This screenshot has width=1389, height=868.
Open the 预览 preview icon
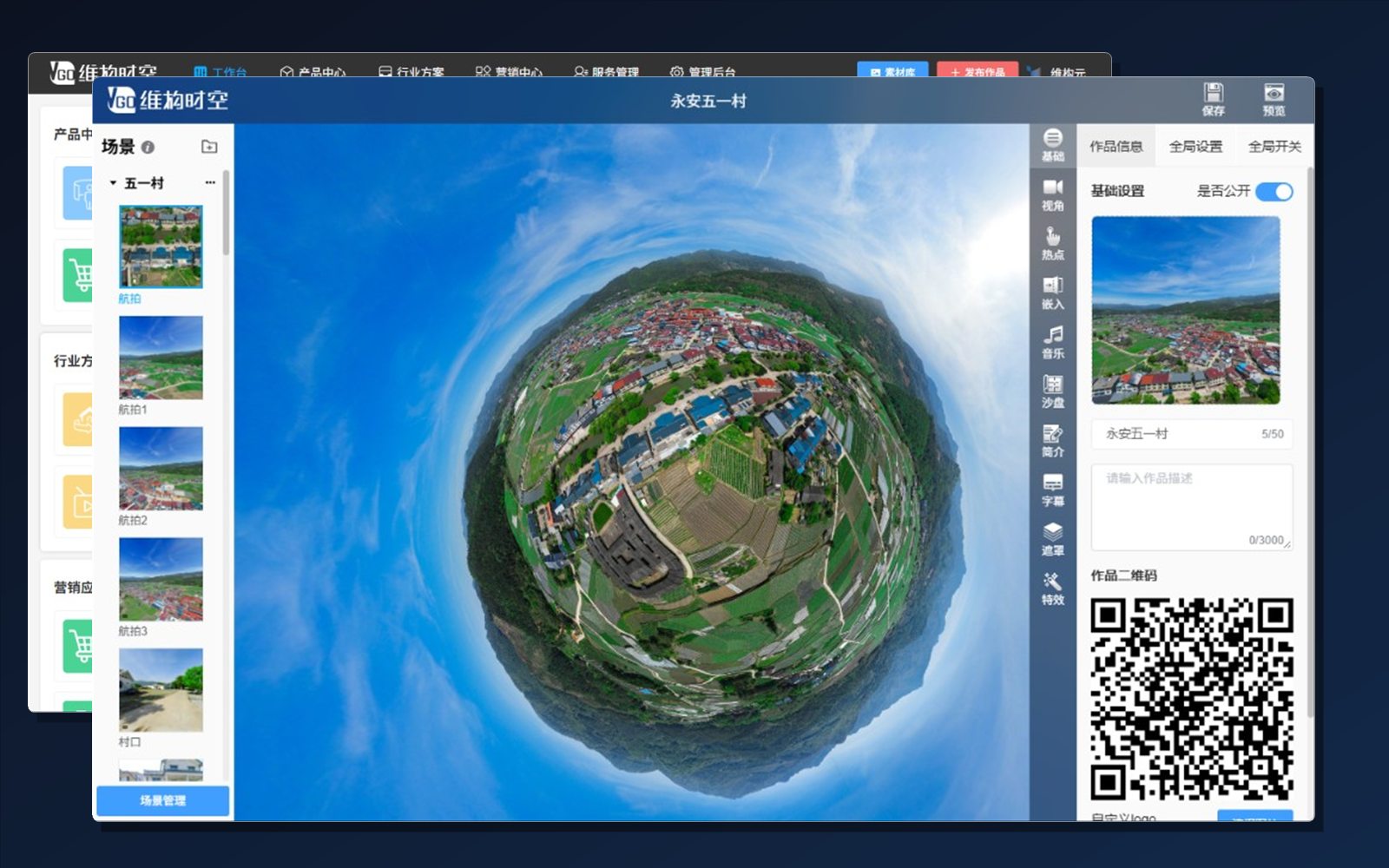pos(1274,99)
